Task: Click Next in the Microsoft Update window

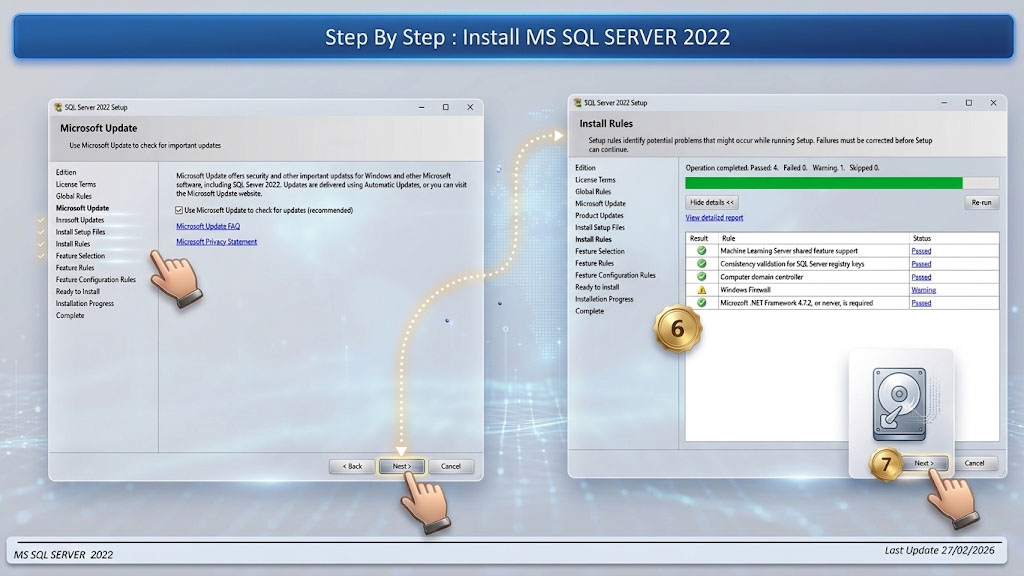Action: (402, 466)
